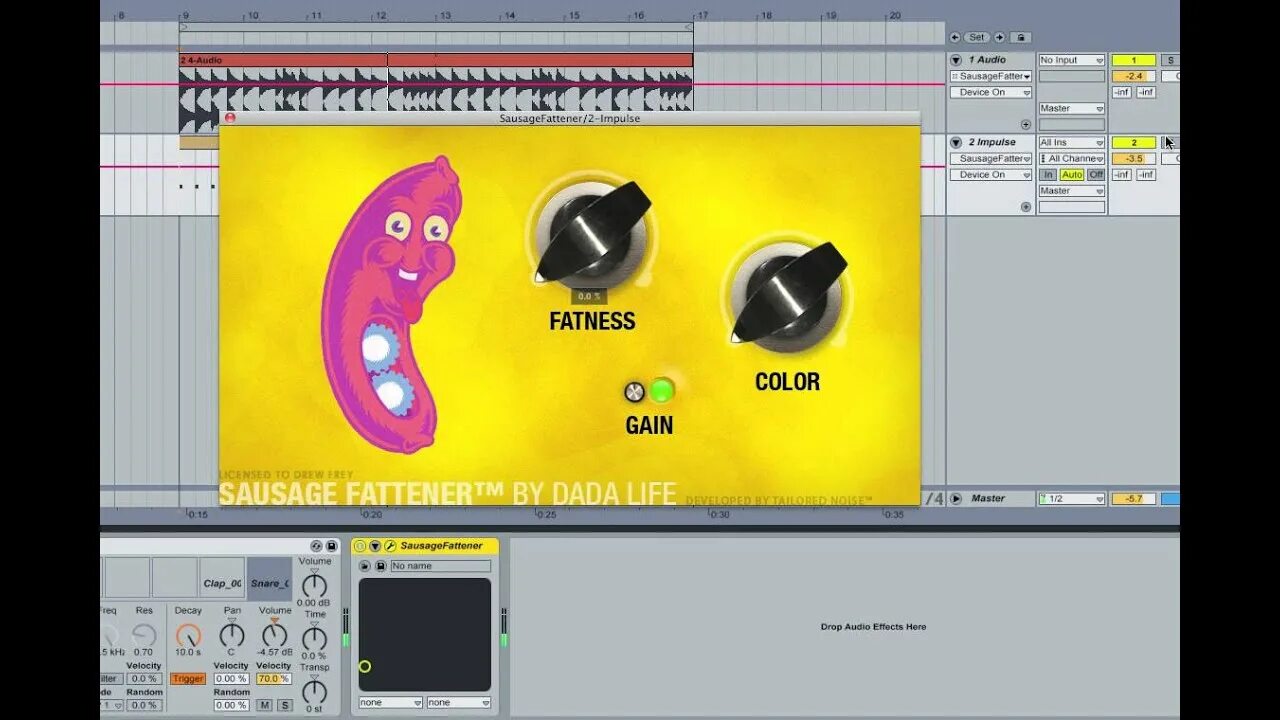
Task: Click the Fatness 0.0 % value
Action: (590, 296)
